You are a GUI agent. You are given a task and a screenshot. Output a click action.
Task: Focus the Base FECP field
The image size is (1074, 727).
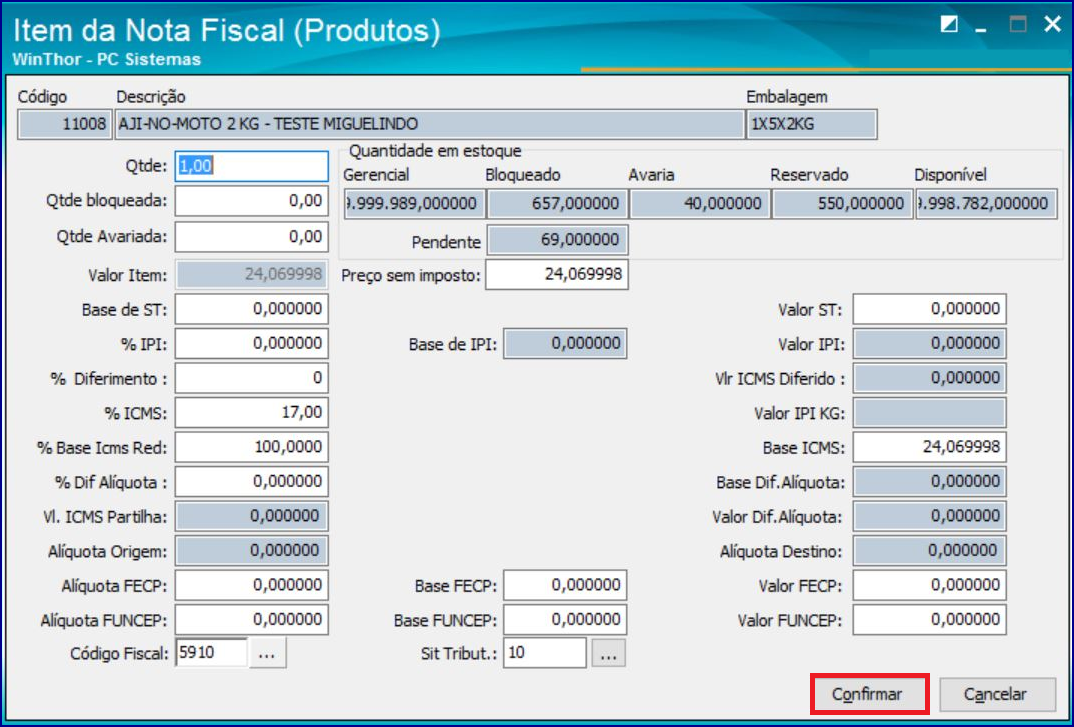(x=565, y=585)
